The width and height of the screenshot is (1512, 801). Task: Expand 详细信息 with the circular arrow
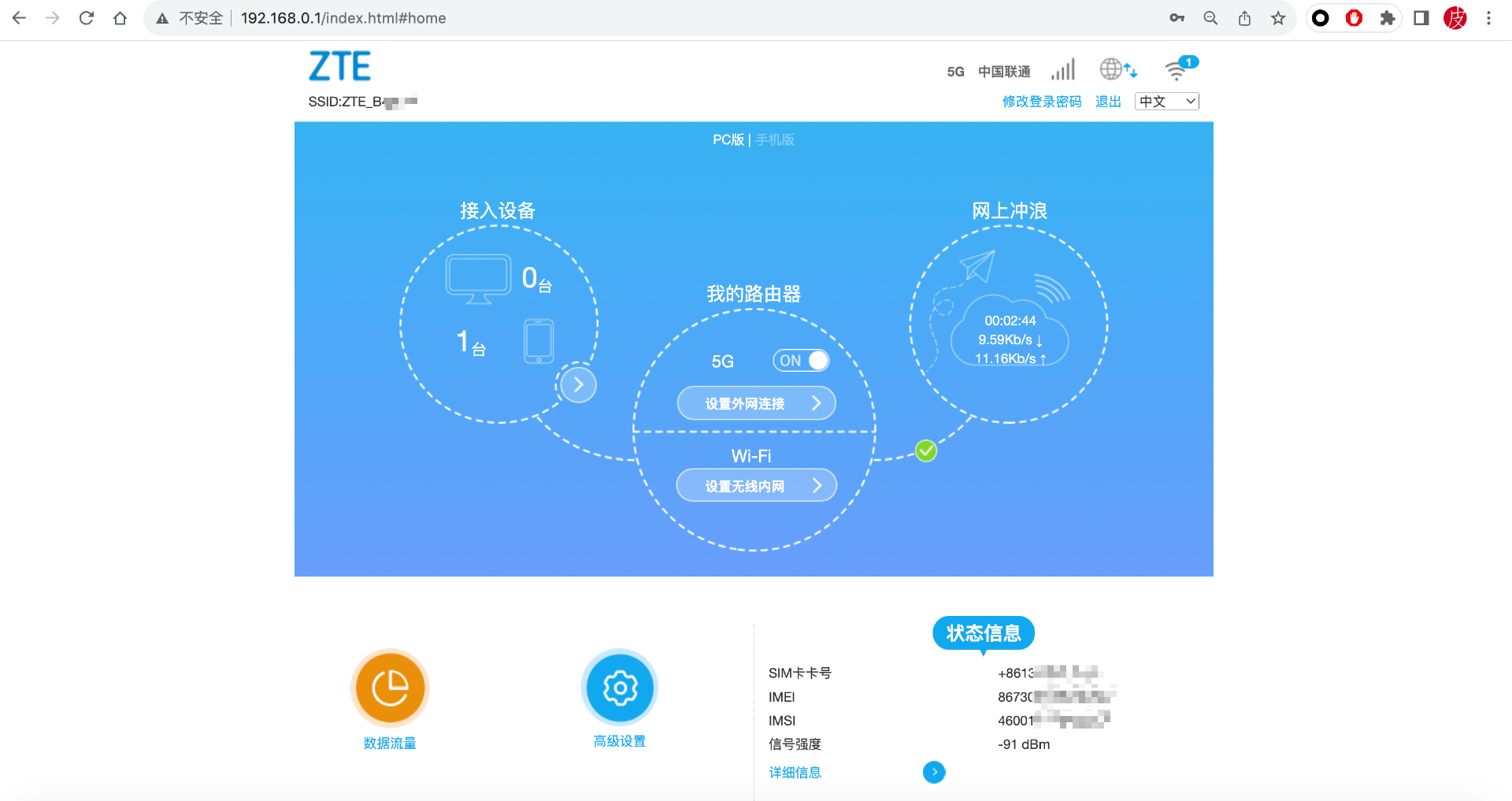click(934, 772)
